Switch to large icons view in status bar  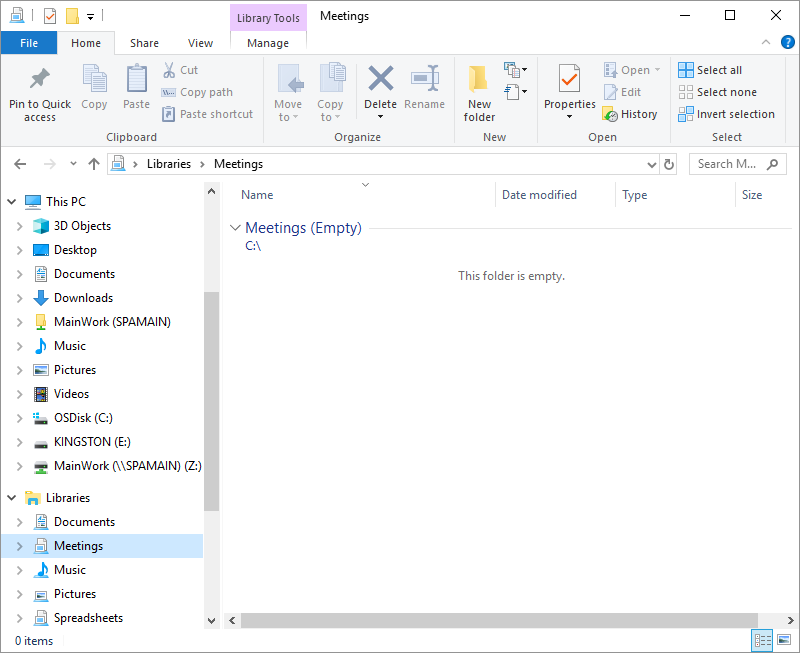tap(784, 640)
